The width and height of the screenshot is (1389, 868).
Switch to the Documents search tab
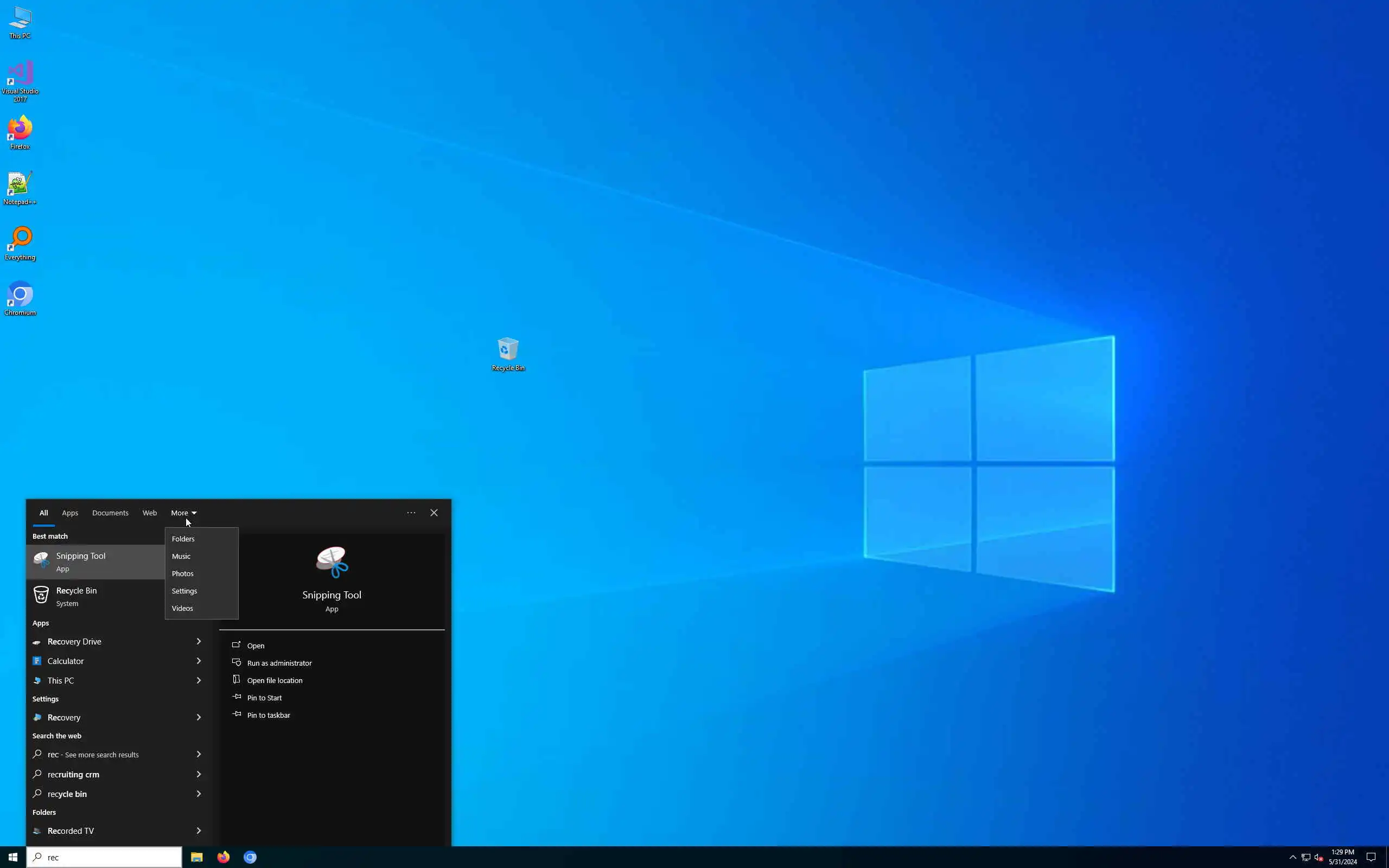110,513
